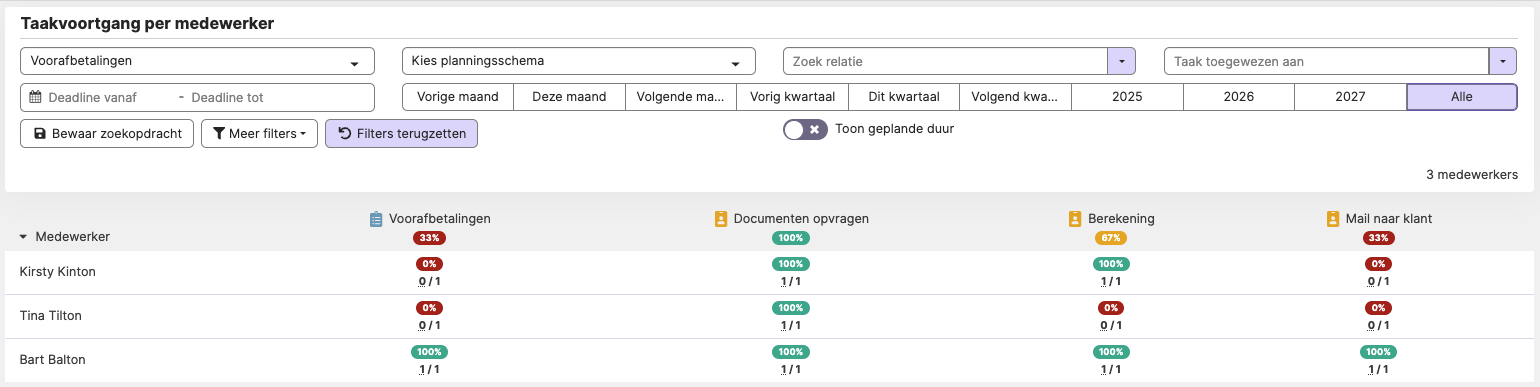
Task: Click the clipboard icon next to Voorafbetalingen header
Action: [376, 218]
